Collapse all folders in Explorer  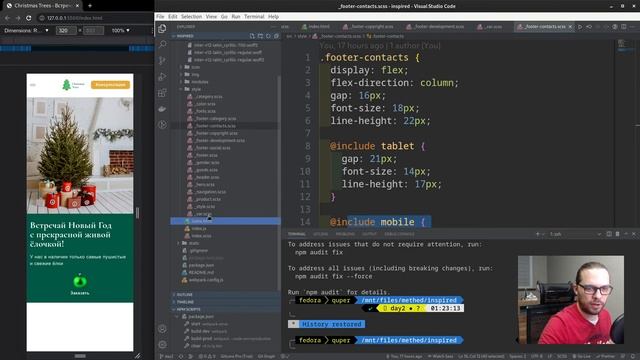[x=276, y=36]
